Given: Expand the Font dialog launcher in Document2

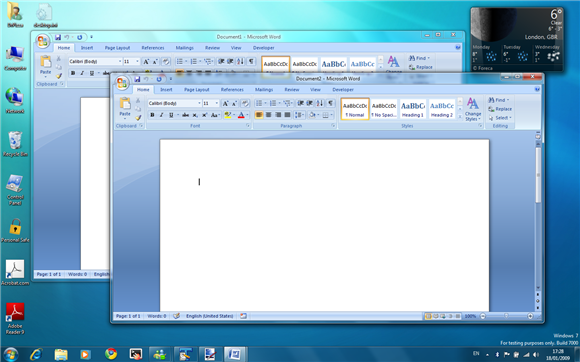Looking at the screenshot, I should coord(248,126).
